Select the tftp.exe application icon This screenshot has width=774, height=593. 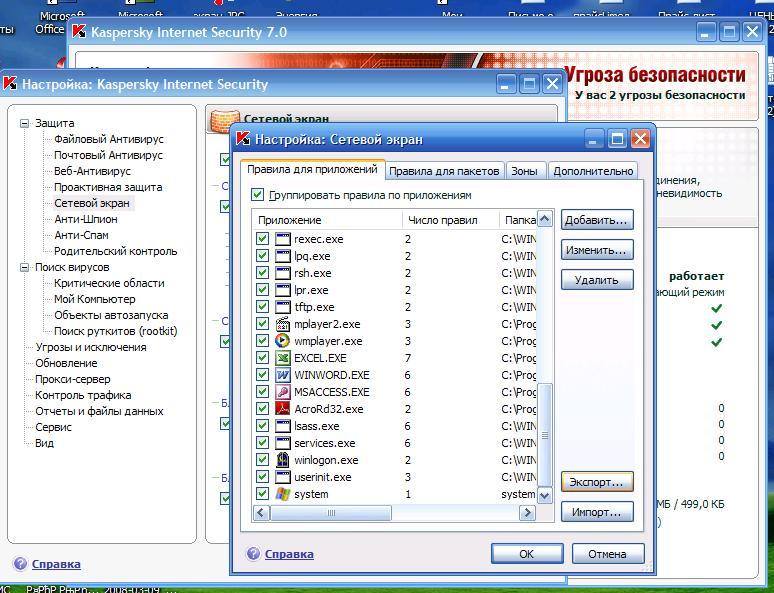283,307
